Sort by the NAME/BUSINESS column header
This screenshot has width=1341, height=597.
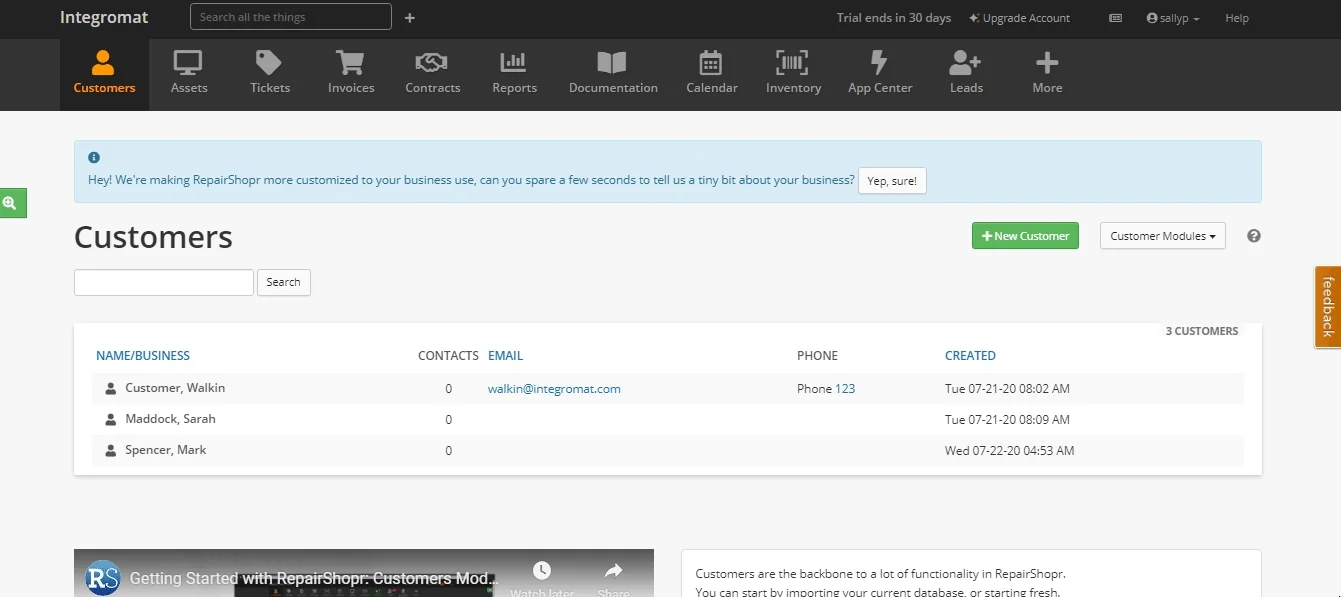coord(143,356)
